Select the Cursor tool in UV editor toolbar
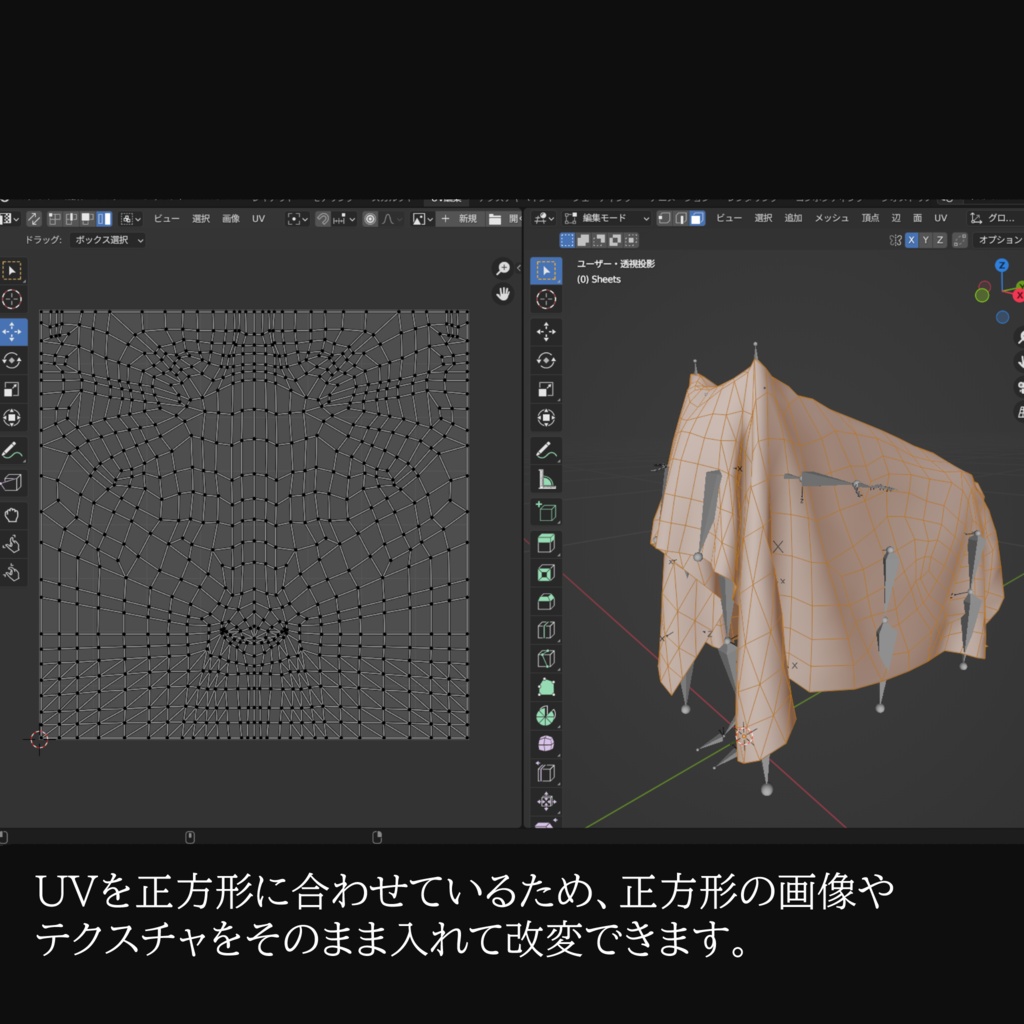Screen dimensions: 1024x1024 [12, 299]
